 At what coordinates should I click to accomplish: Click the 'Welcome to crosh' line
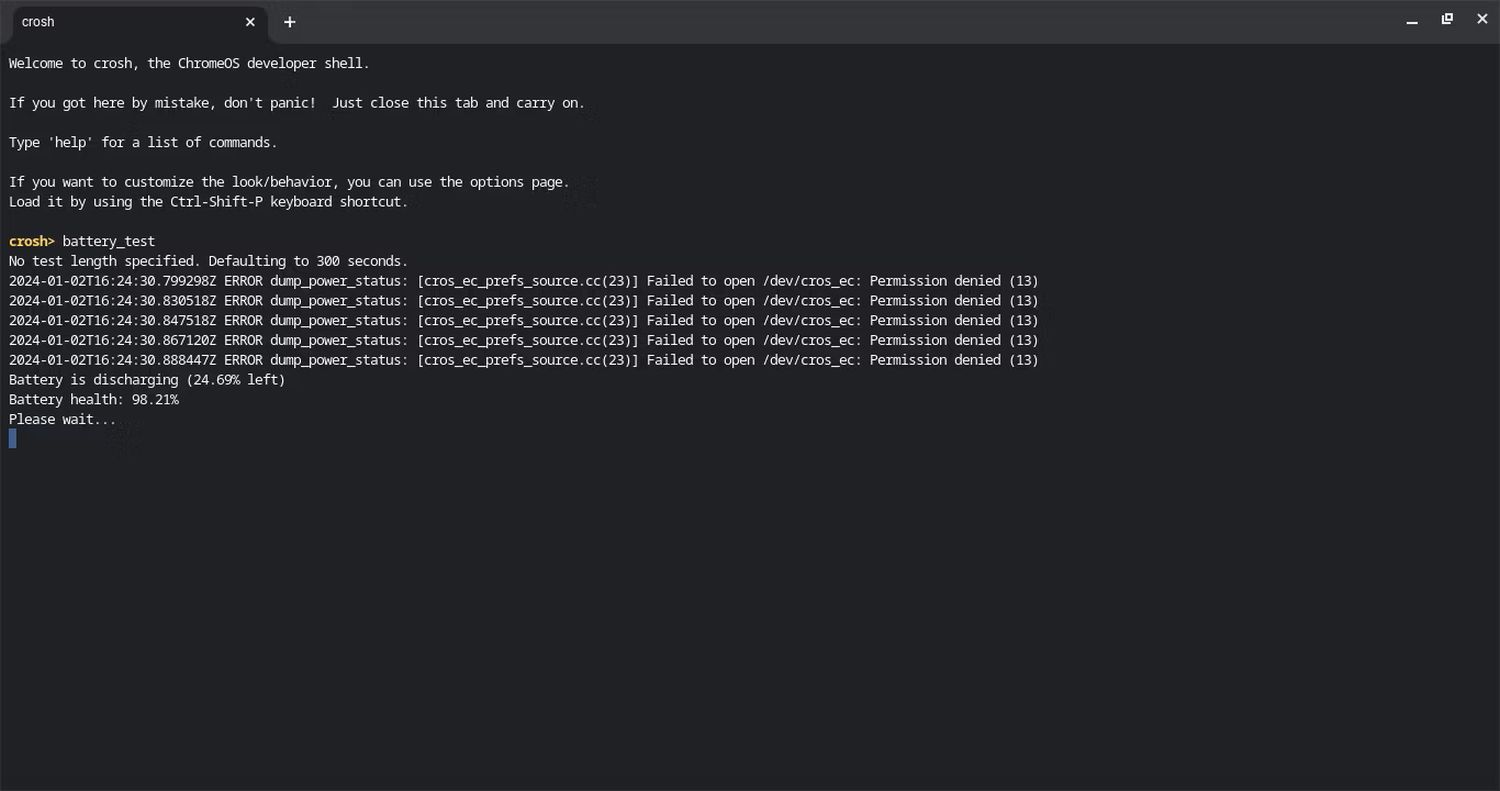click(189, 63)
